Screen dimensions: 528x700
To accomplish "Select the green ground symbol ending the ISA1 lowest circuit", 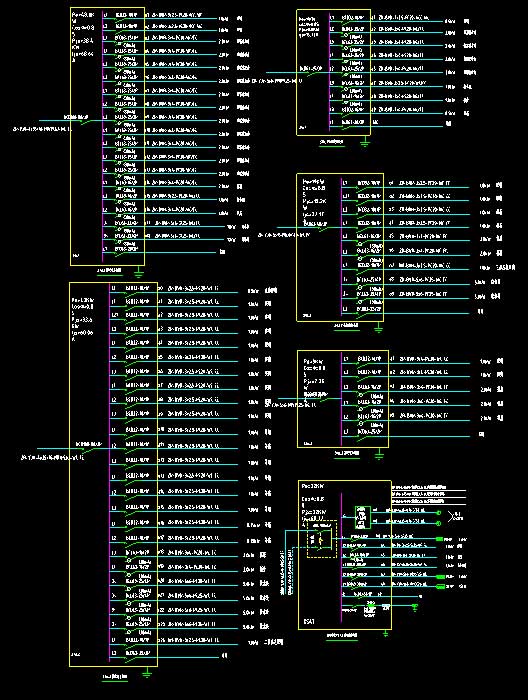I will tap(415, 608).
